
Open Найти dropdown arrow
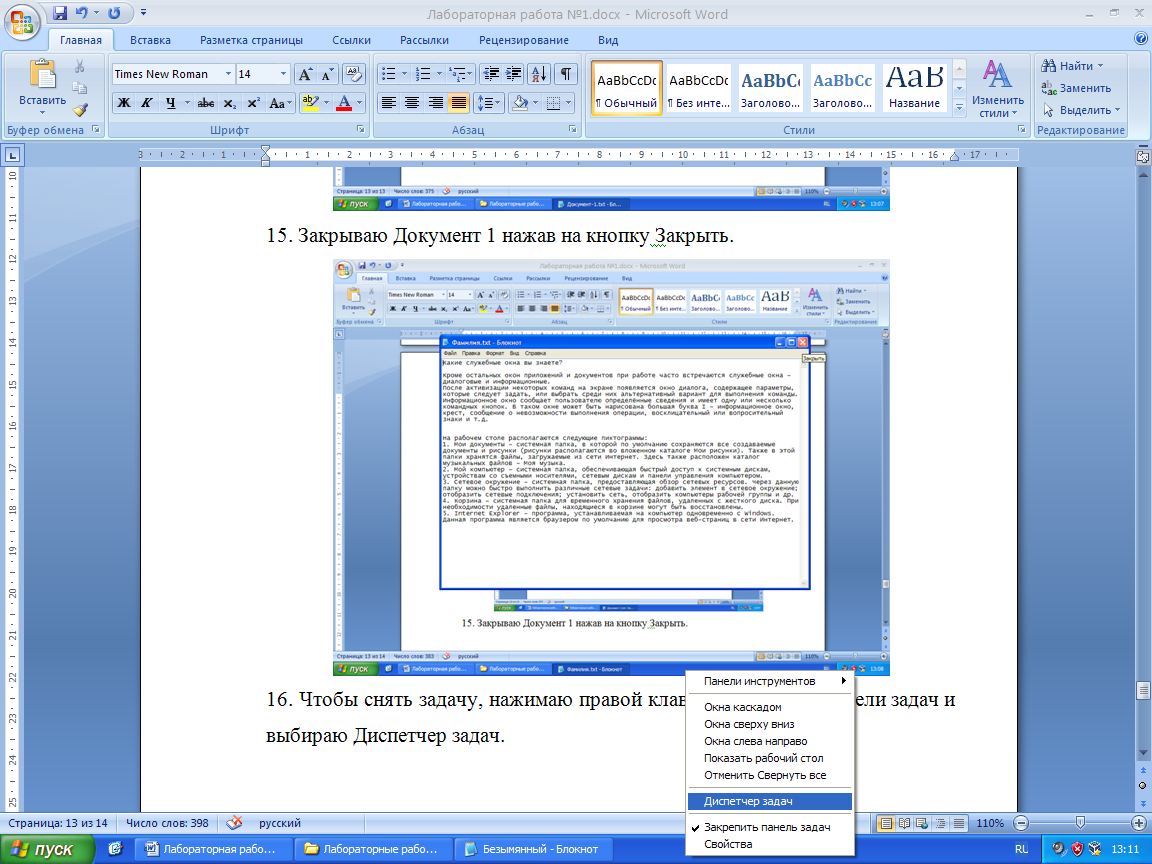1101,66
